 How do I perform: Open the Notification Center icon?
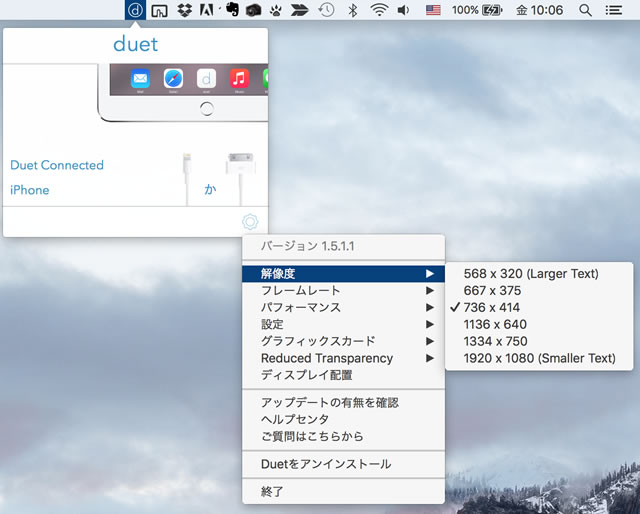click(613, 10)
